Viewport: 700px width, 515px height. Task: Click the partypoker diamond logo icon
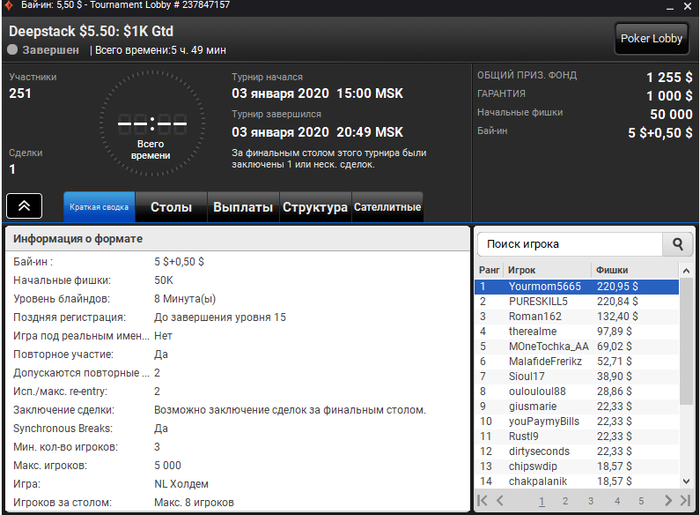[x=9, y=6]
